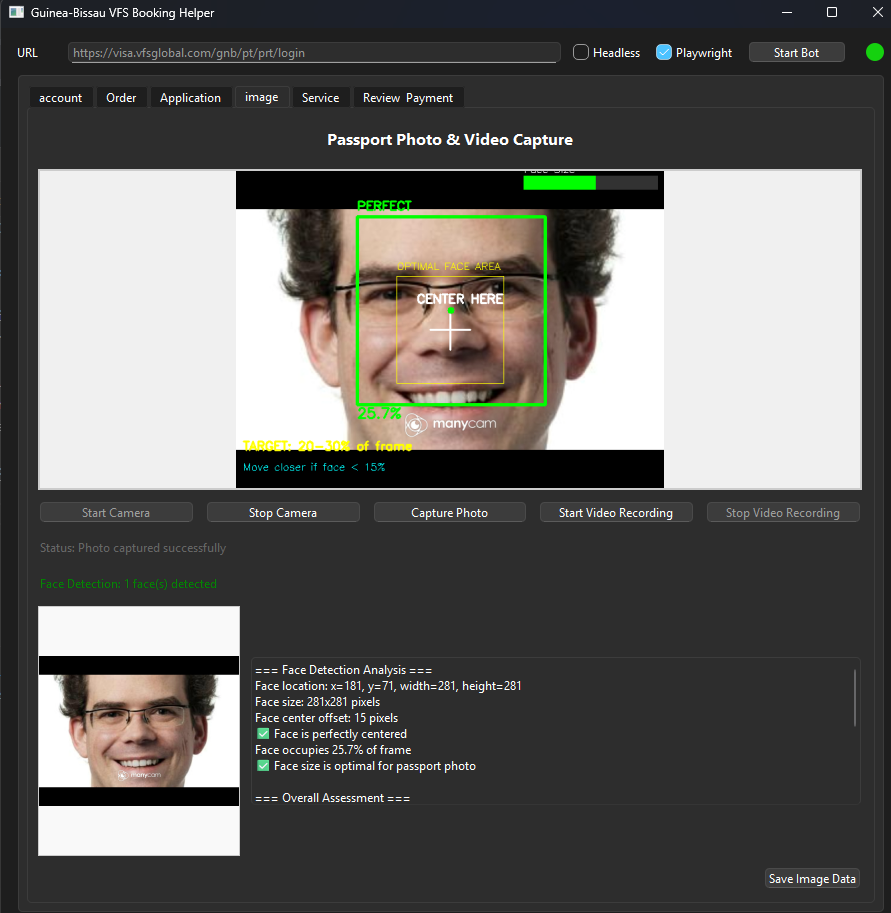891x913 pixels.
Task: Click "=== Face Detection Analysis ===" heading
Action: pyautogui.click(x=344, y=670)
